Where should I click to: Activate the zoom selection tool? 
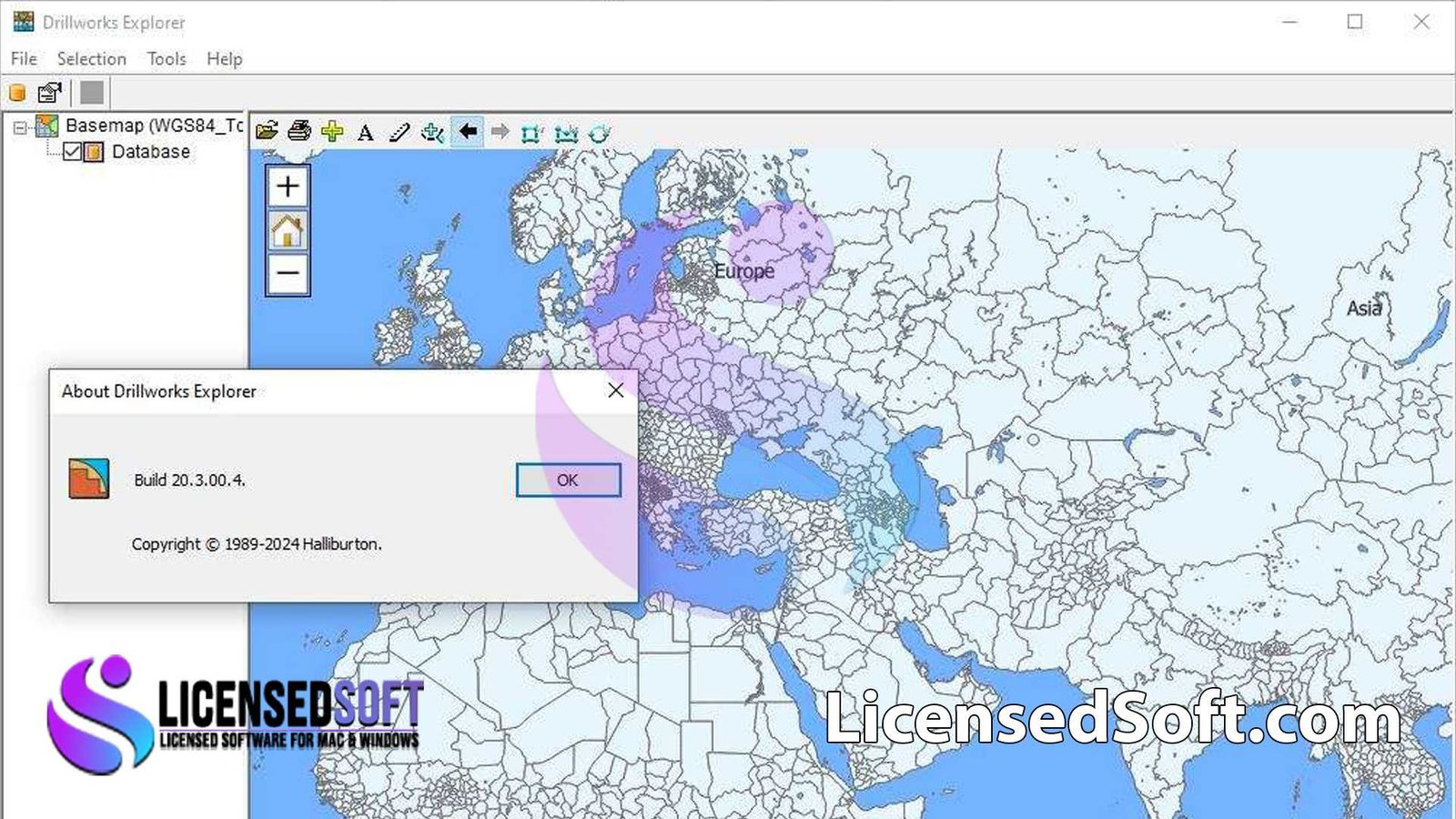(x=432, y=133)
